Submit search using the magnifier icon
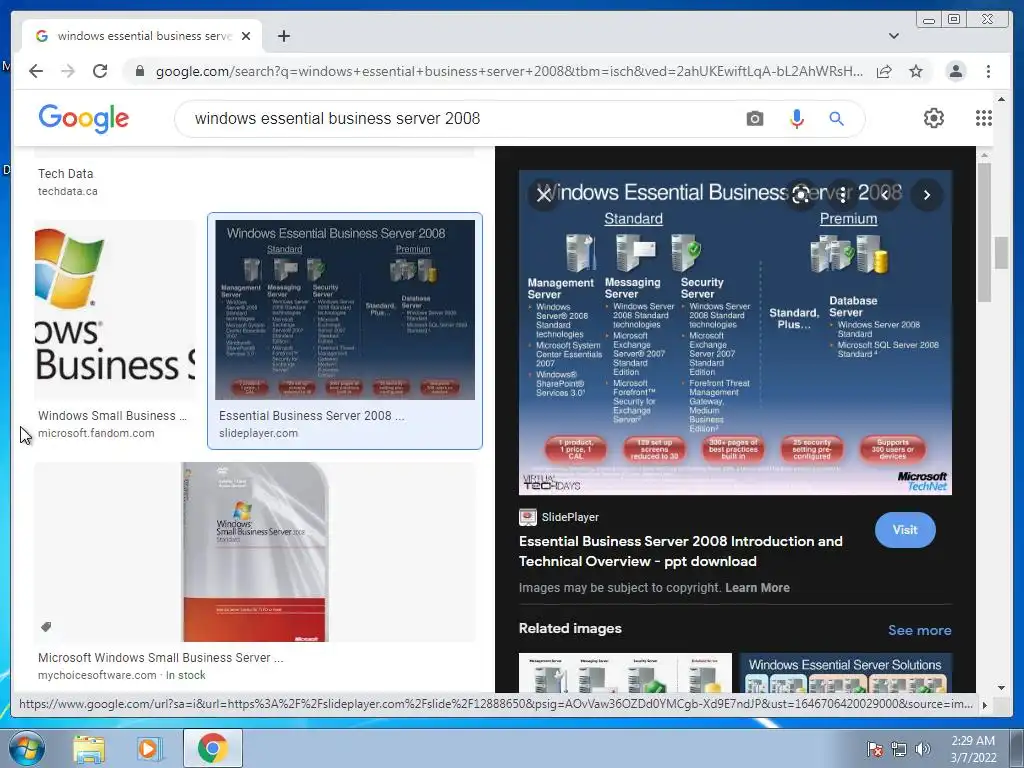1024x768 pixels. point(837,119)
